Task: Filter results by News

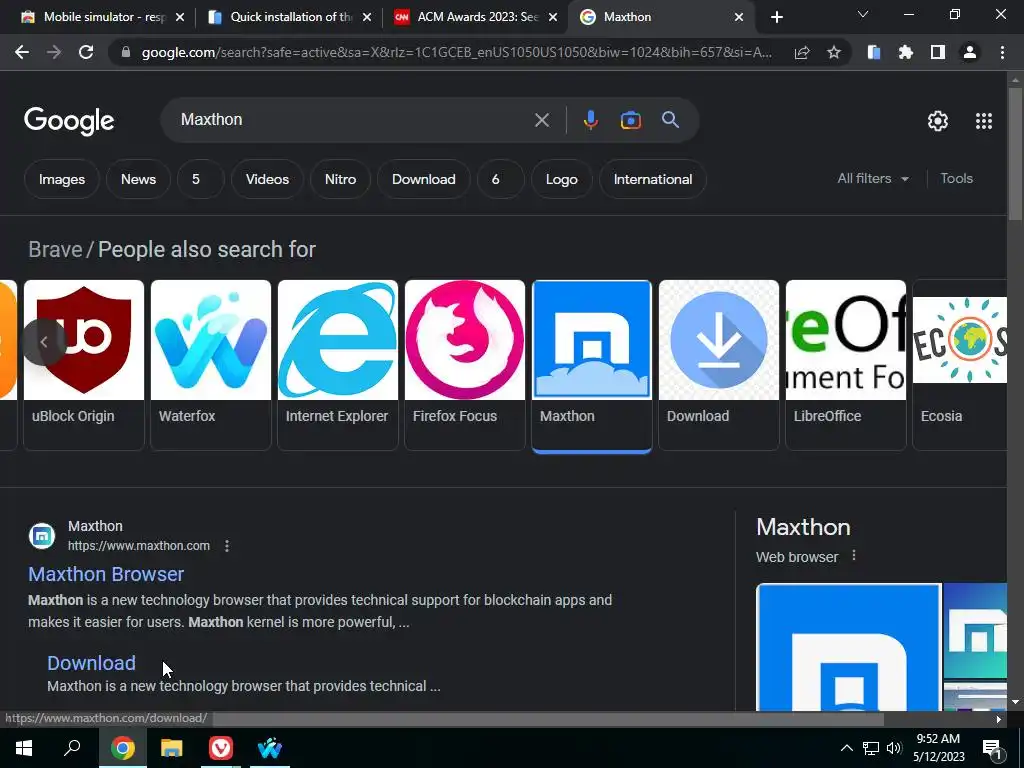Action: click(138, 179)
